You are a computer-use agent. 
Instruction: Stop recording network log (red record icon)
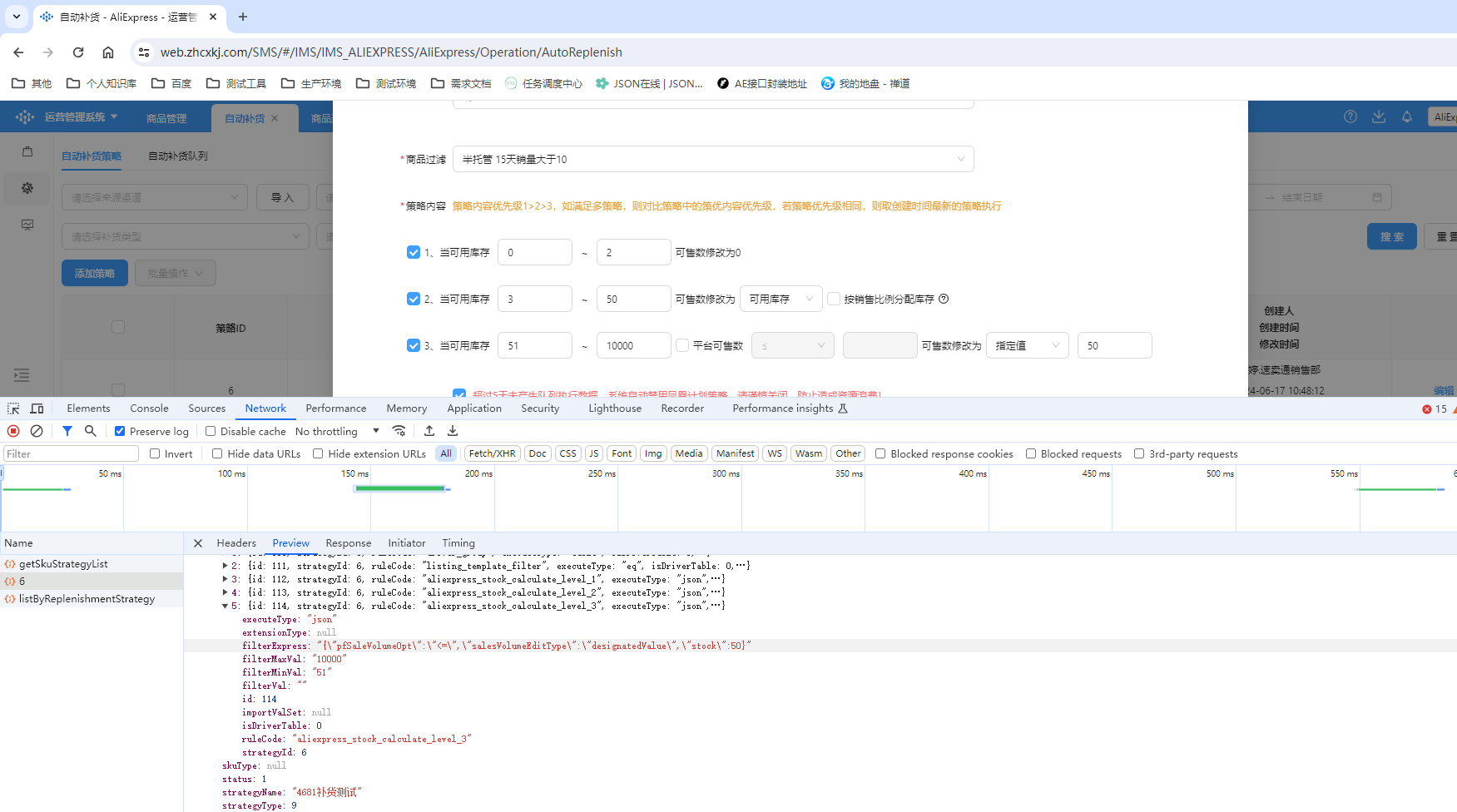point(13,431)
